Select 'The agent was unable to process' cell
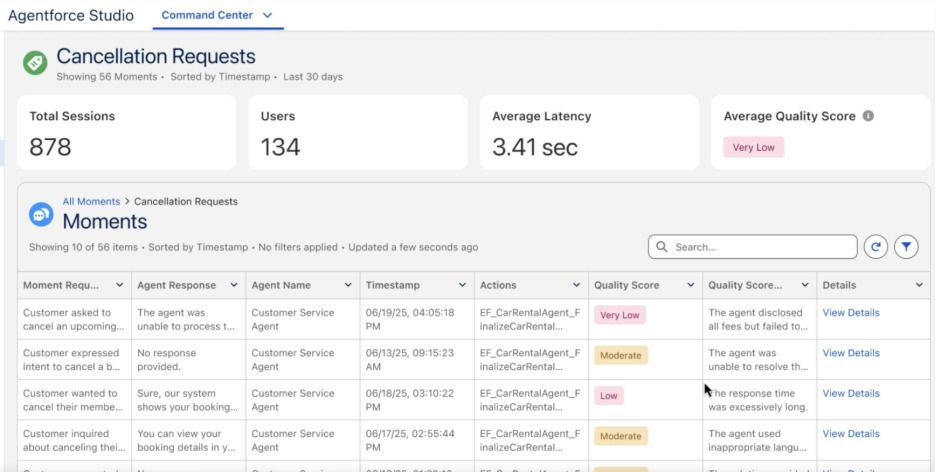 [x=188, y=319]
